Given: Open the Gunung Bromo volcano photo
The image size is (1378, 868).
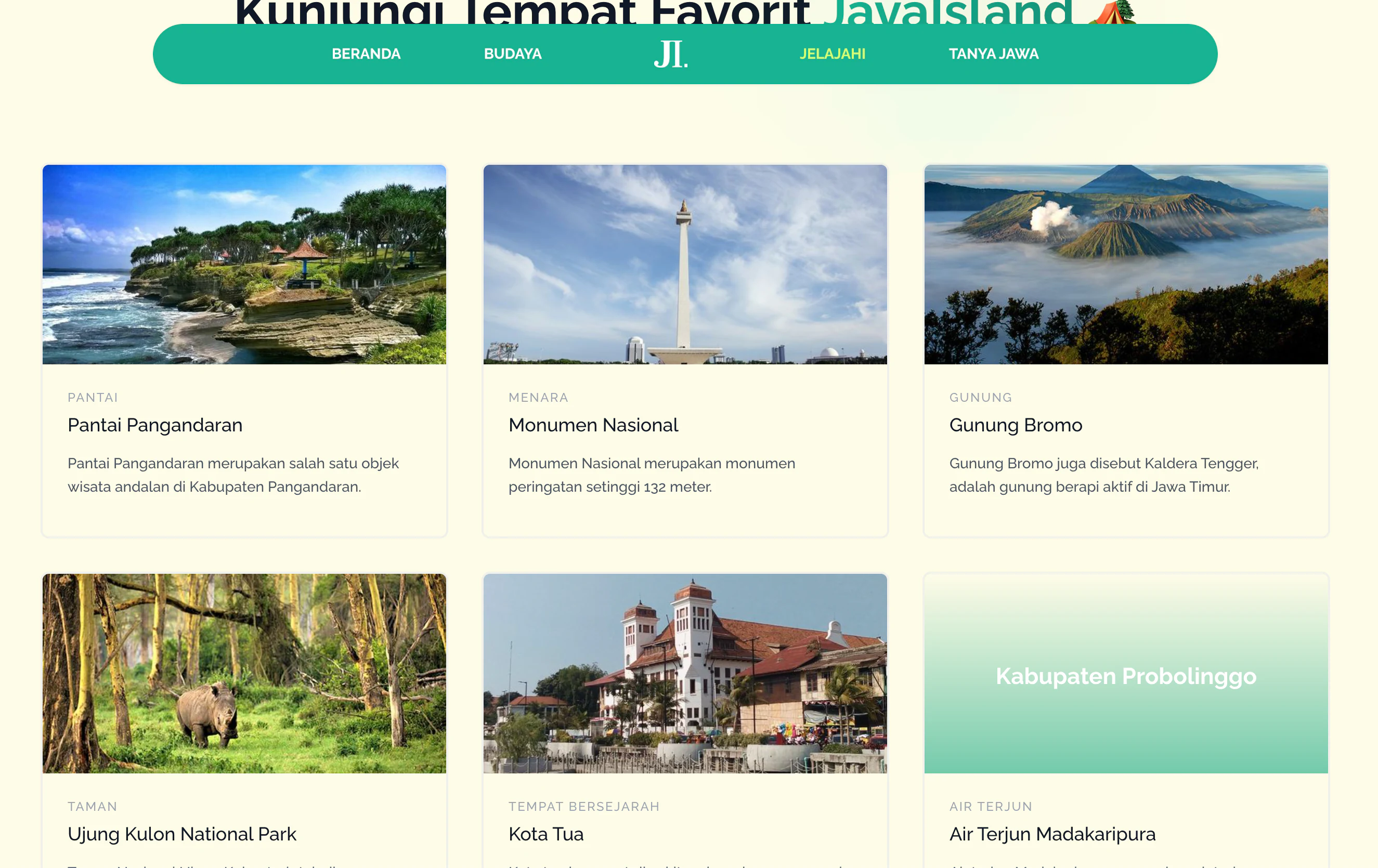Looking at the screenshot, I should point(1126,265).
